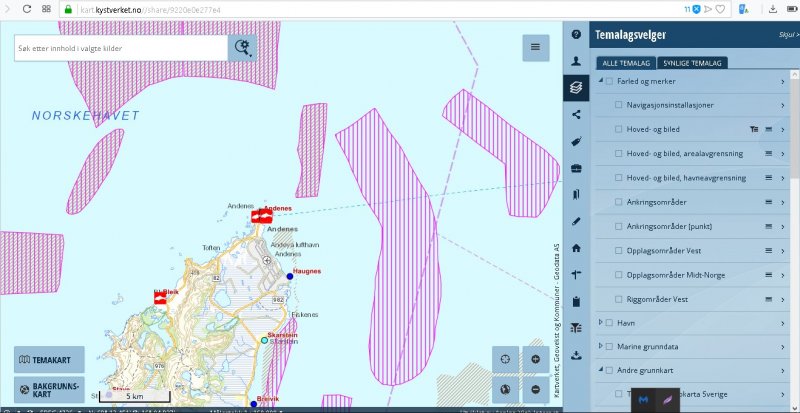Click the download icon in sidebar
The image size is (800, 413).
click(x=576, y=355)
